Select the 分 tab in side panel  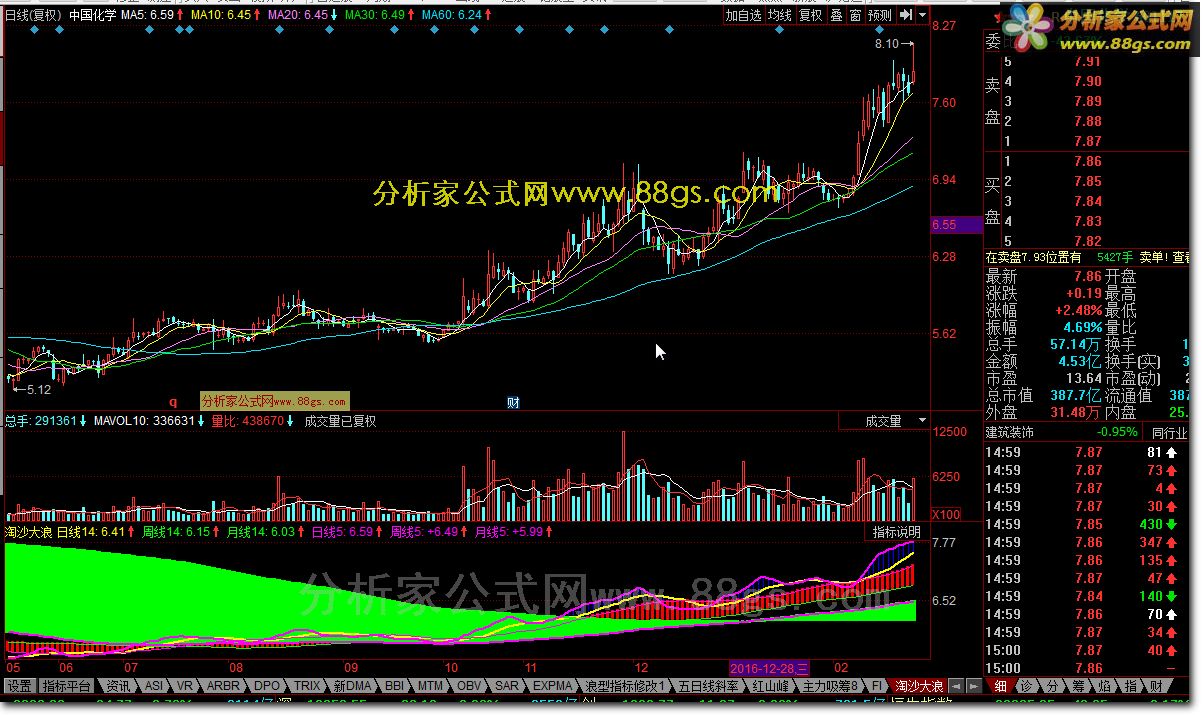pos(1052,686)
